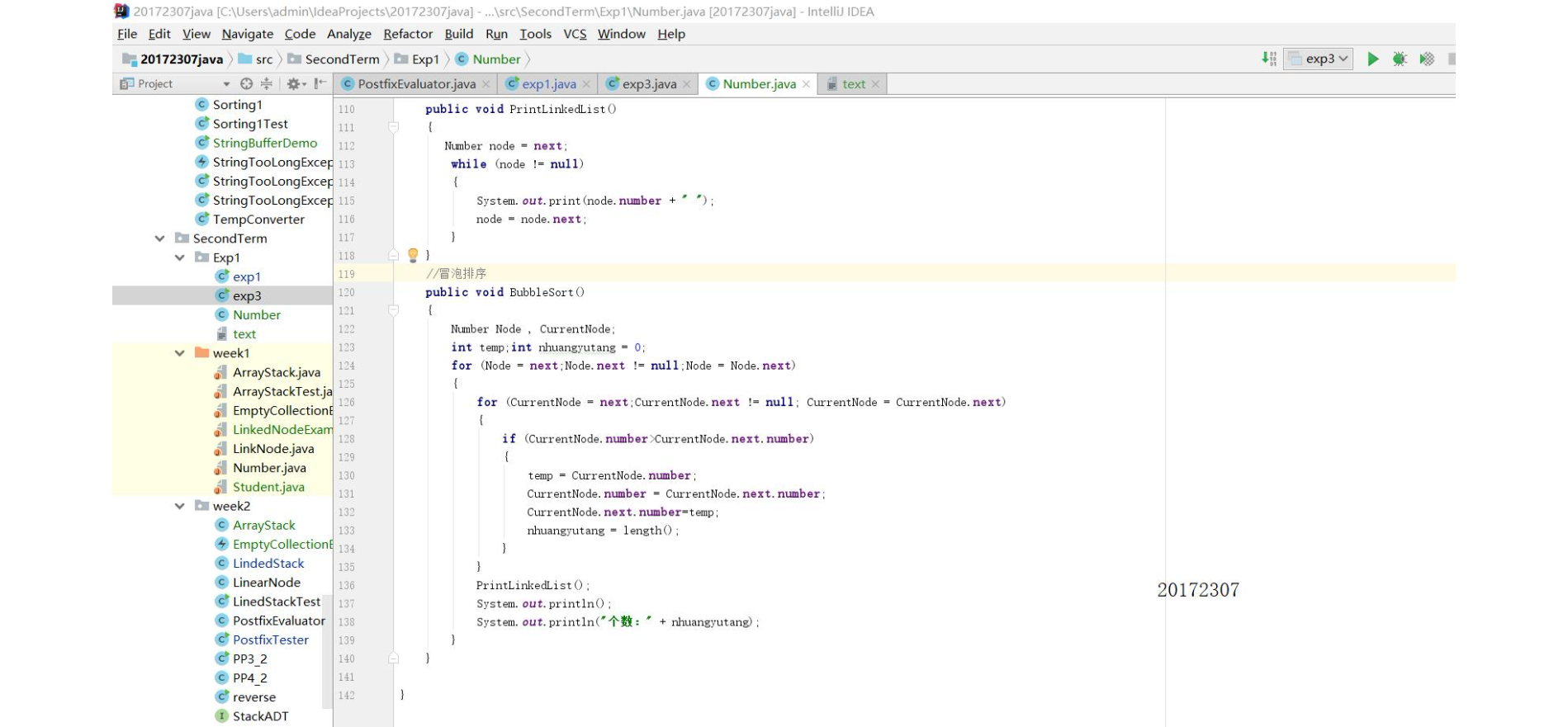This screenshot has width=1568, height=727.
Task: Open the File menu
Action: tap(127, 34)
